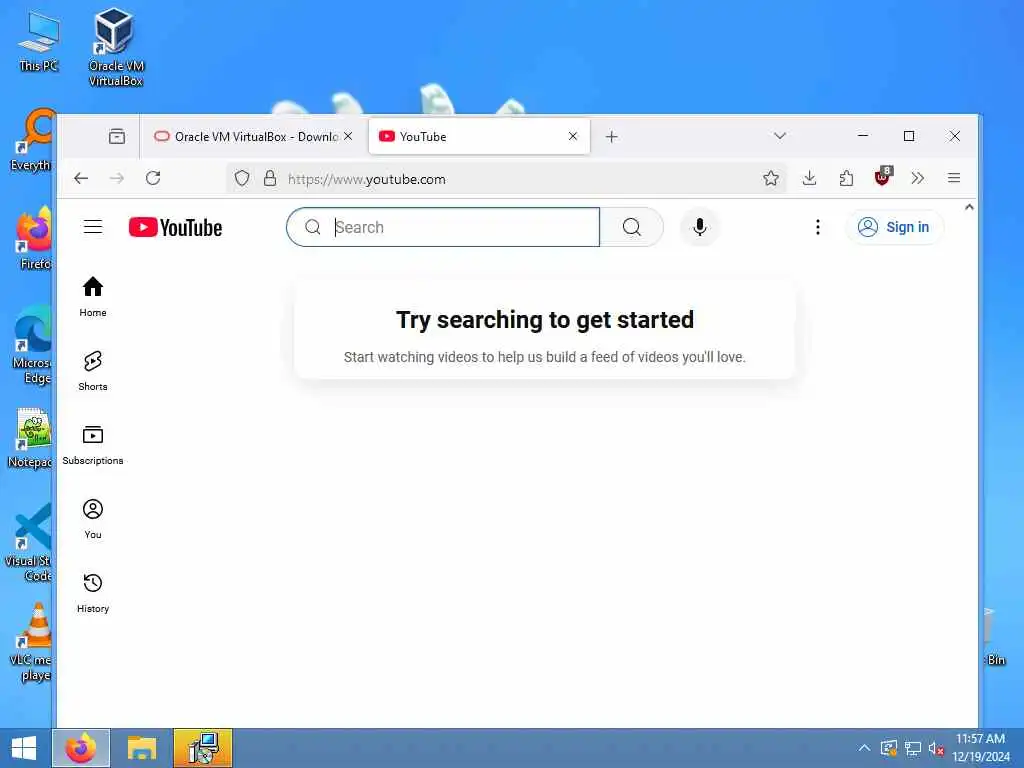The image size is (1024, 768).
Task: Click the site padlock icon
Action: 270,178
